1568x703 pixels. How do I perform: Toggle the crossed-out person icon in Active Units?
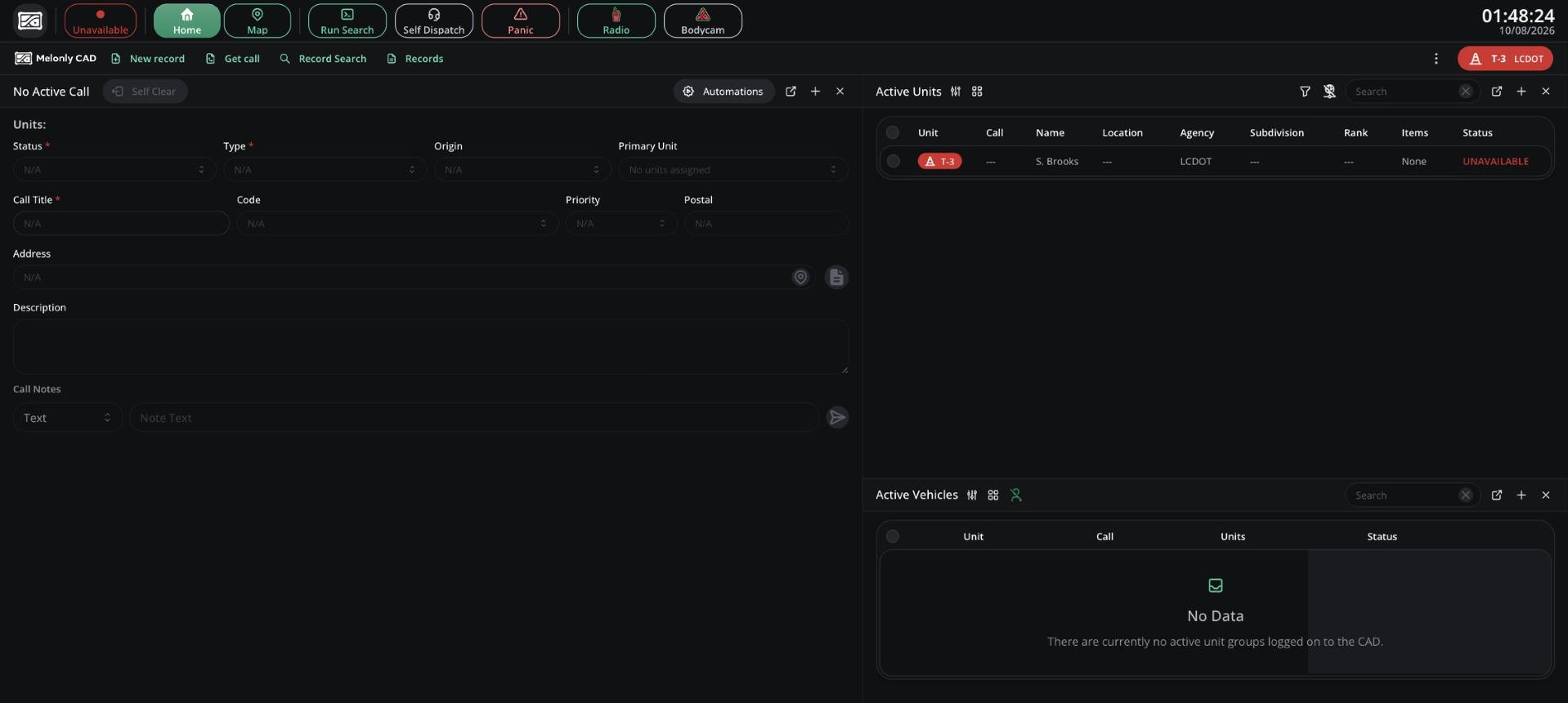[x=1329, y=92]
